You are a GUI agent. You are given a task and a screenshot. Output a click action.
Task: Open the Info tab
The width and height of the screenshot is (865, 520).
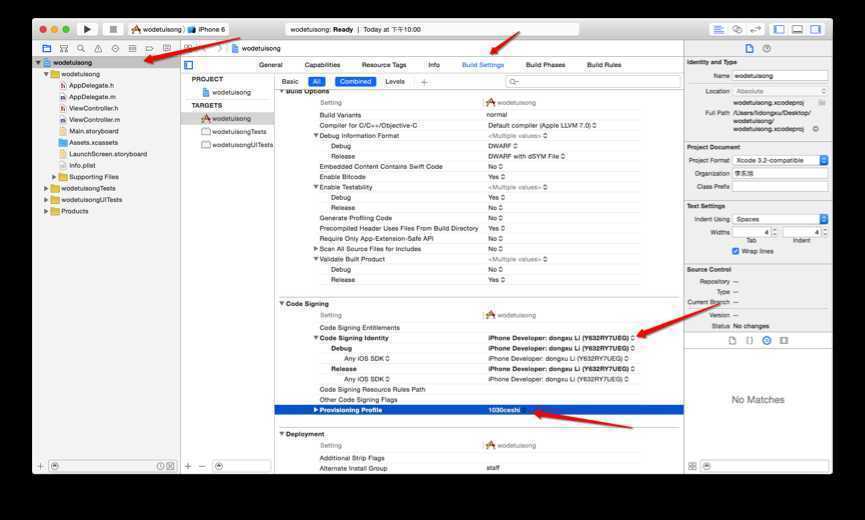pos(434,65)
